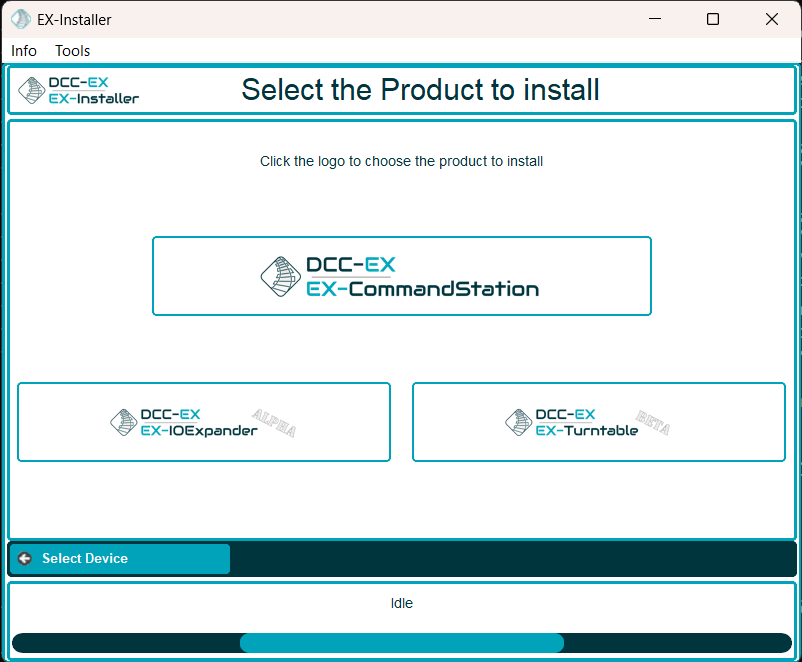The image size is (802, 662).
Task: Click the moving segment of the progress bar
Action: click(x=401, y=643)
